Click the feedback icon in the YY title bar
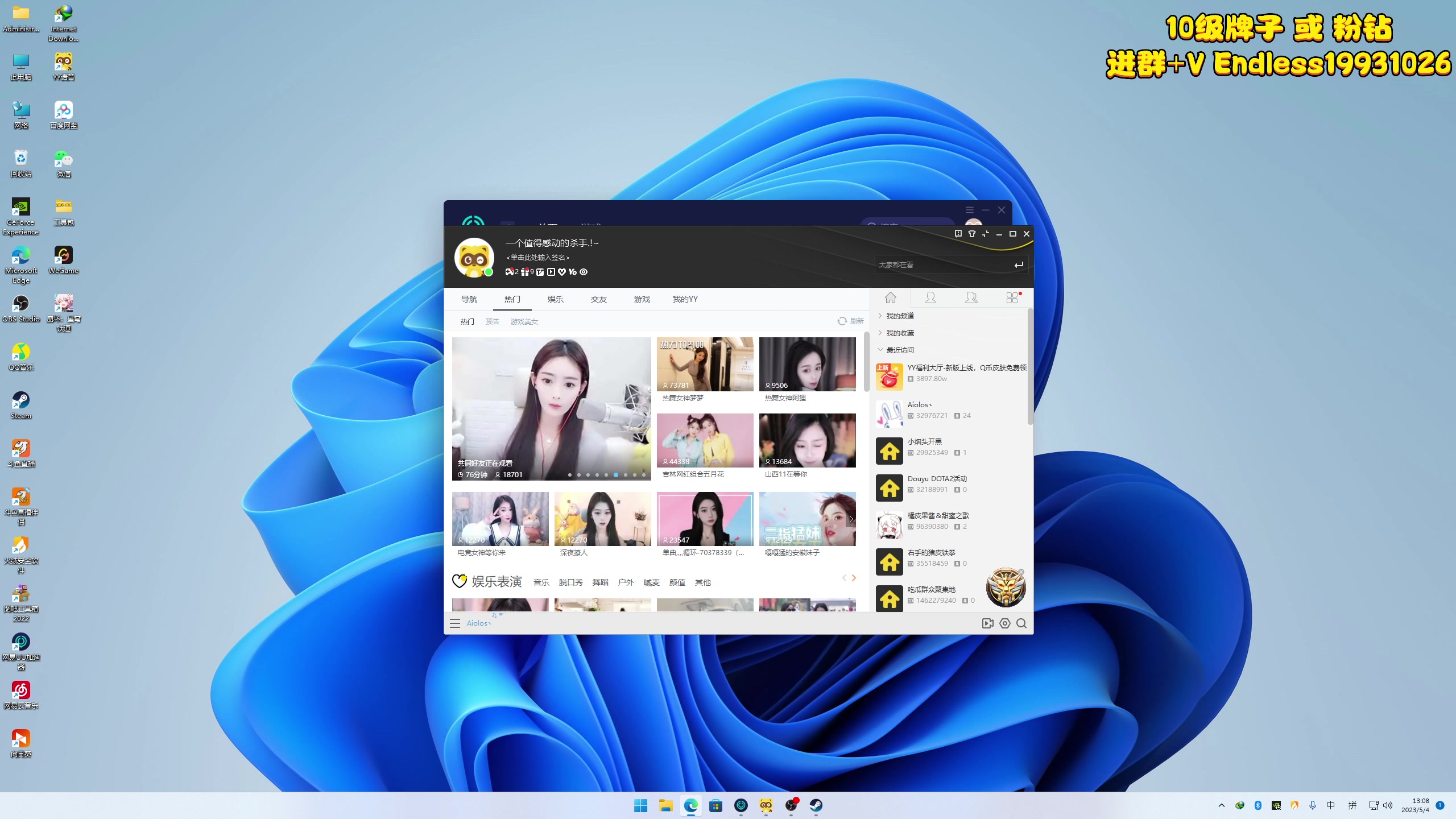 click(958, 234)
